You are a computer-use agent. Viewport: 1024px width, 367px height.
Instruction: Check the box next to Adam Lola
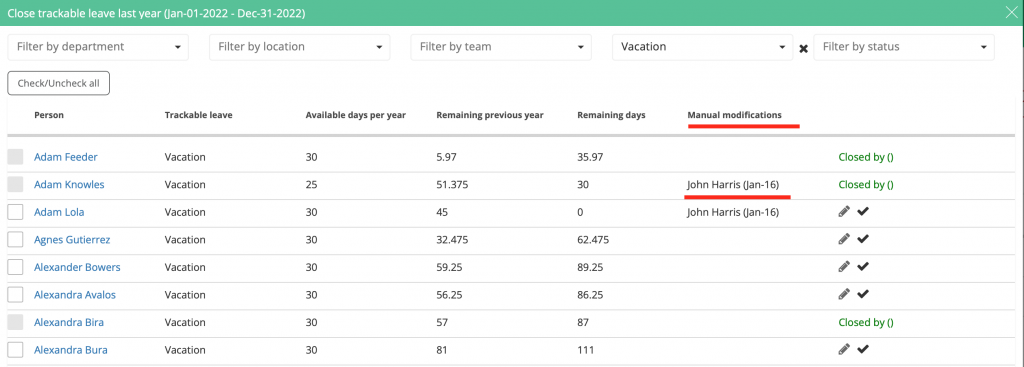[15, 212]
